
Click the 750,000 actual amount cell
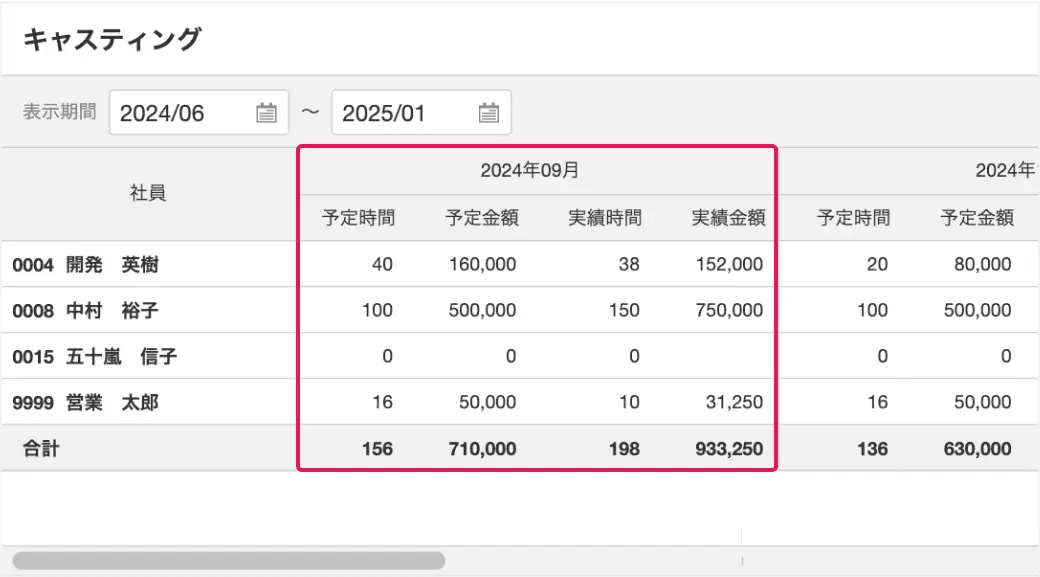coord(730,310)
